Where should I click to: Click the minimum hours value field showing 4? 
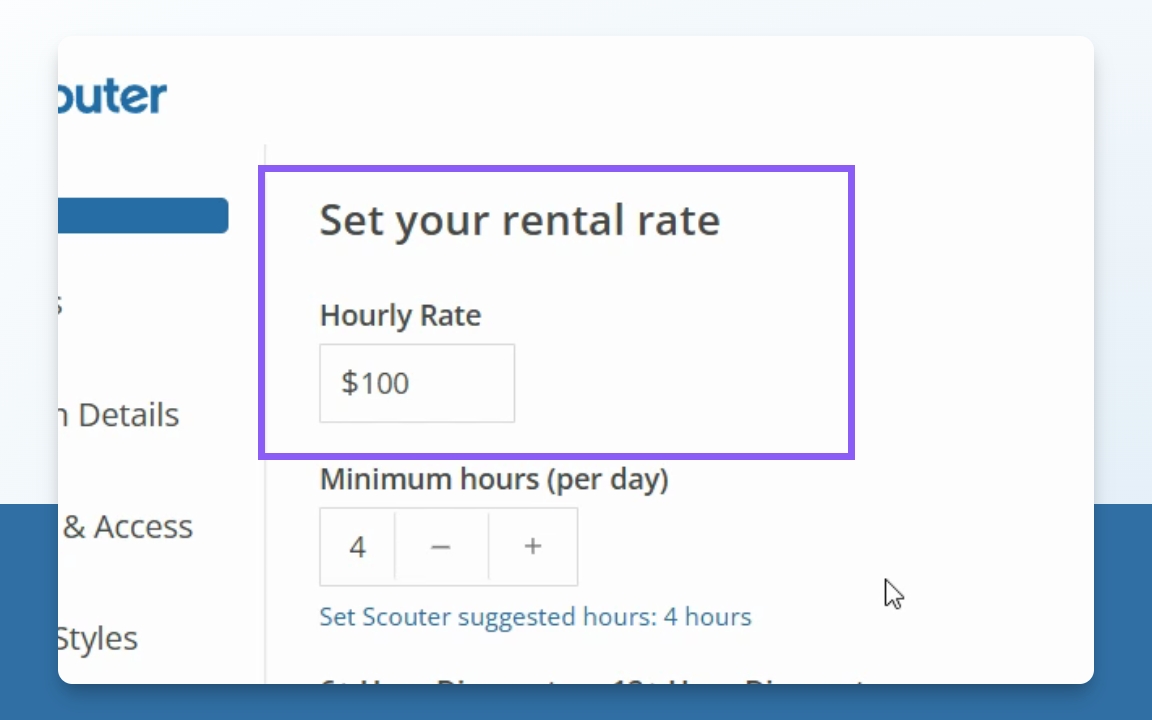click(x=357, y=546)
